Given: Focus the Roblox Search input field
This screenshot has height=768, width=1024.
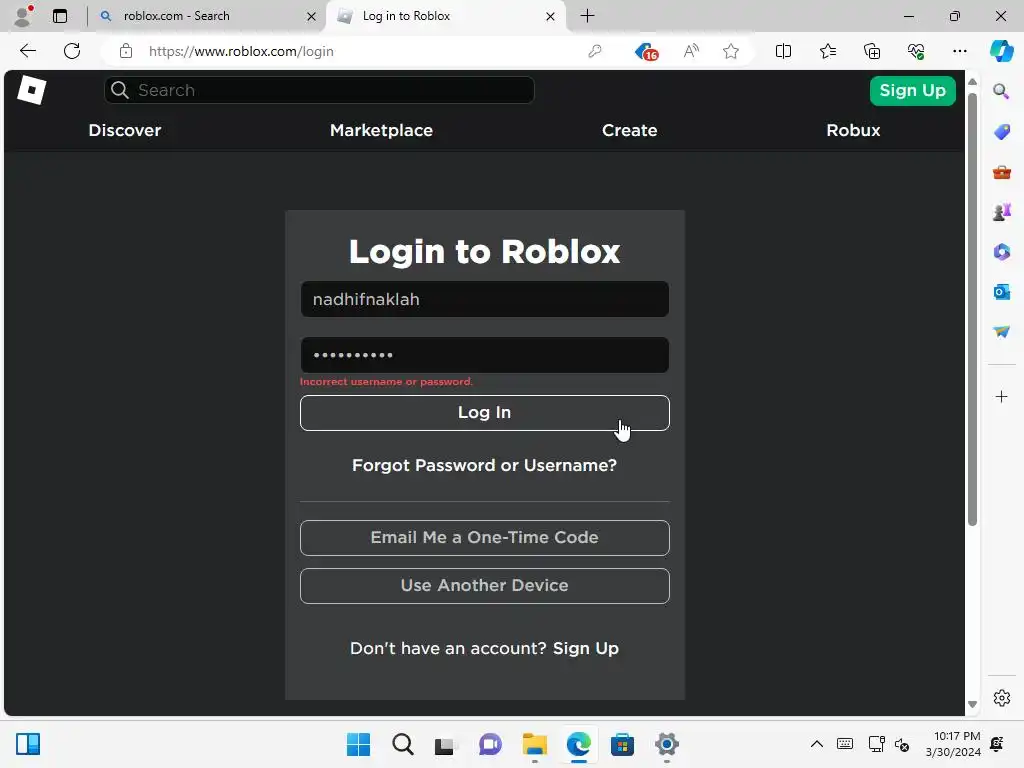Looking at the screenshot, I should tap(319, 90).
